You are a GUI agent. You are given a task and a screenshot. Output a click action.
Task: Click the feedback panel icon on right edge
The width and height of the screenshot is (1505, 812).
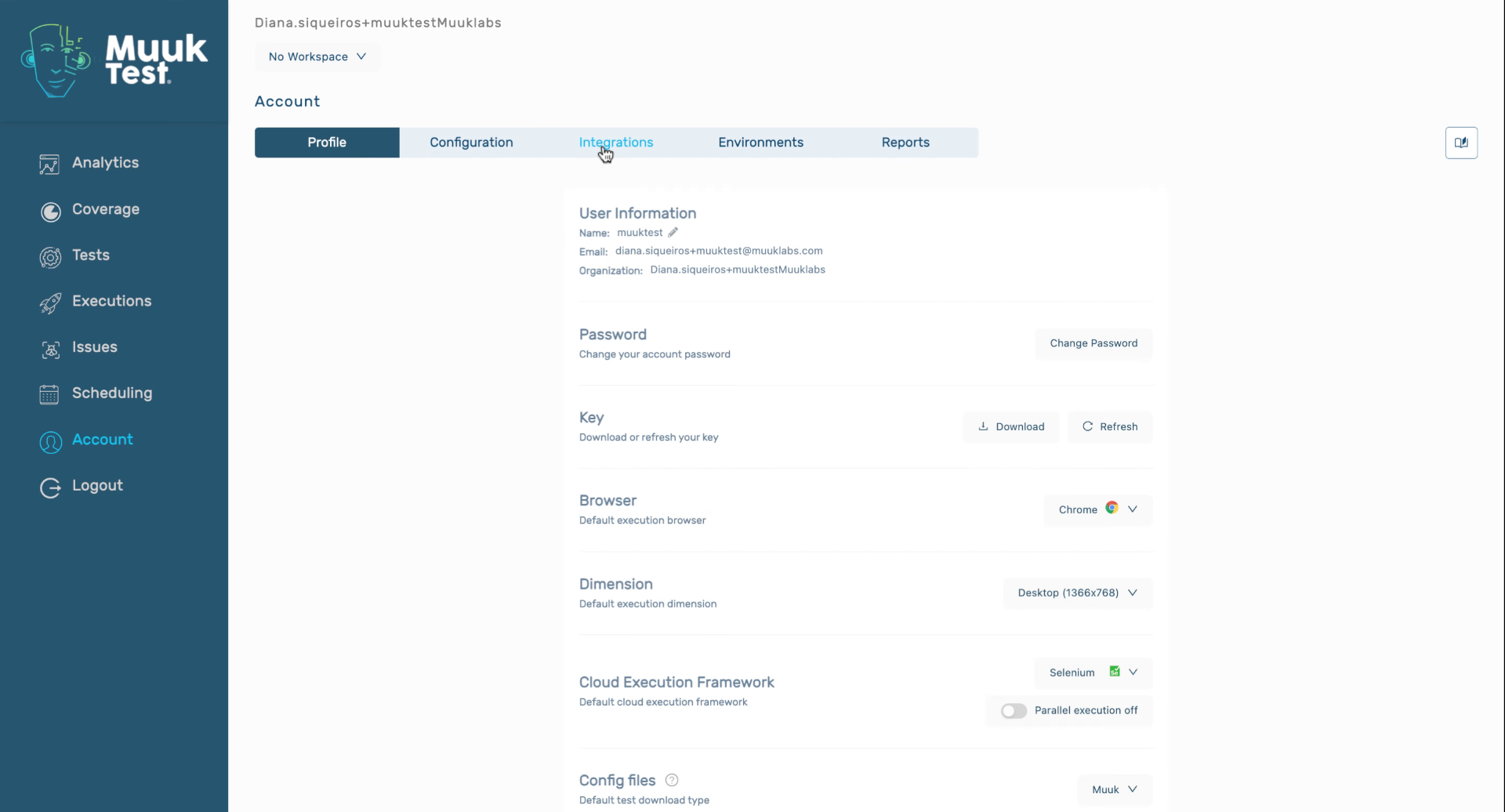[1461, 142]
